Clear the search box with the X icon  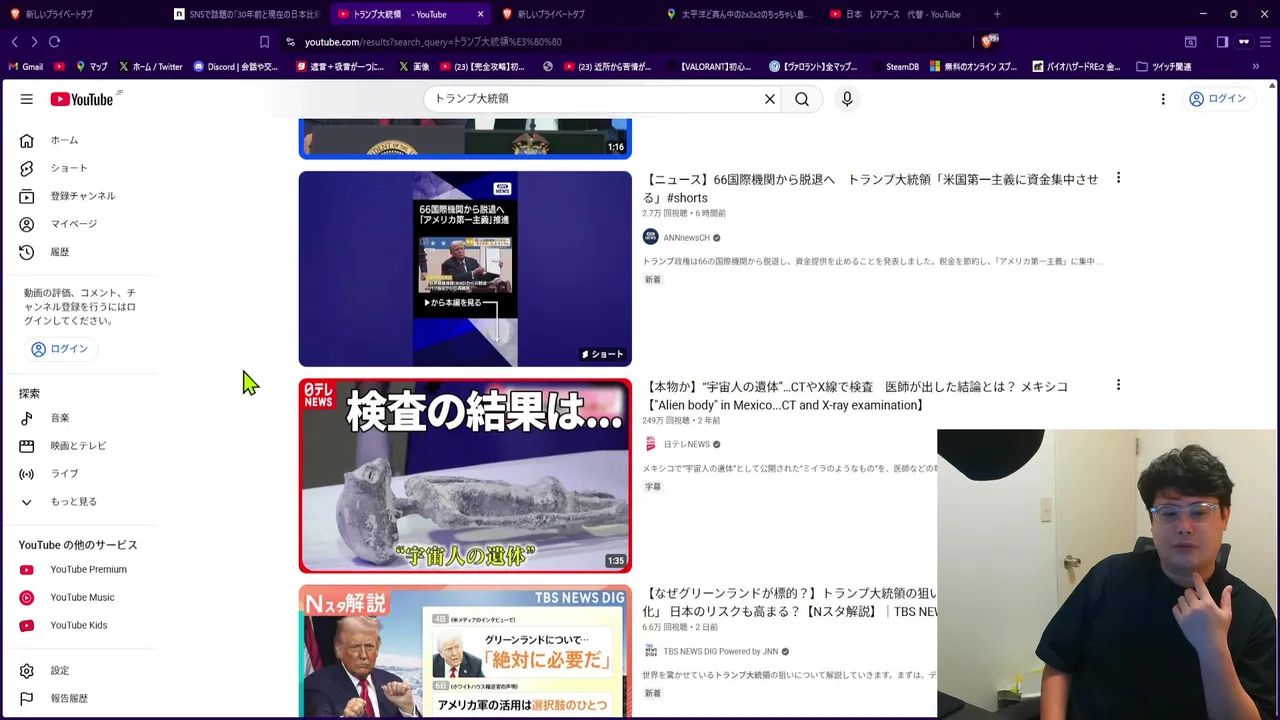coord(770,99)
